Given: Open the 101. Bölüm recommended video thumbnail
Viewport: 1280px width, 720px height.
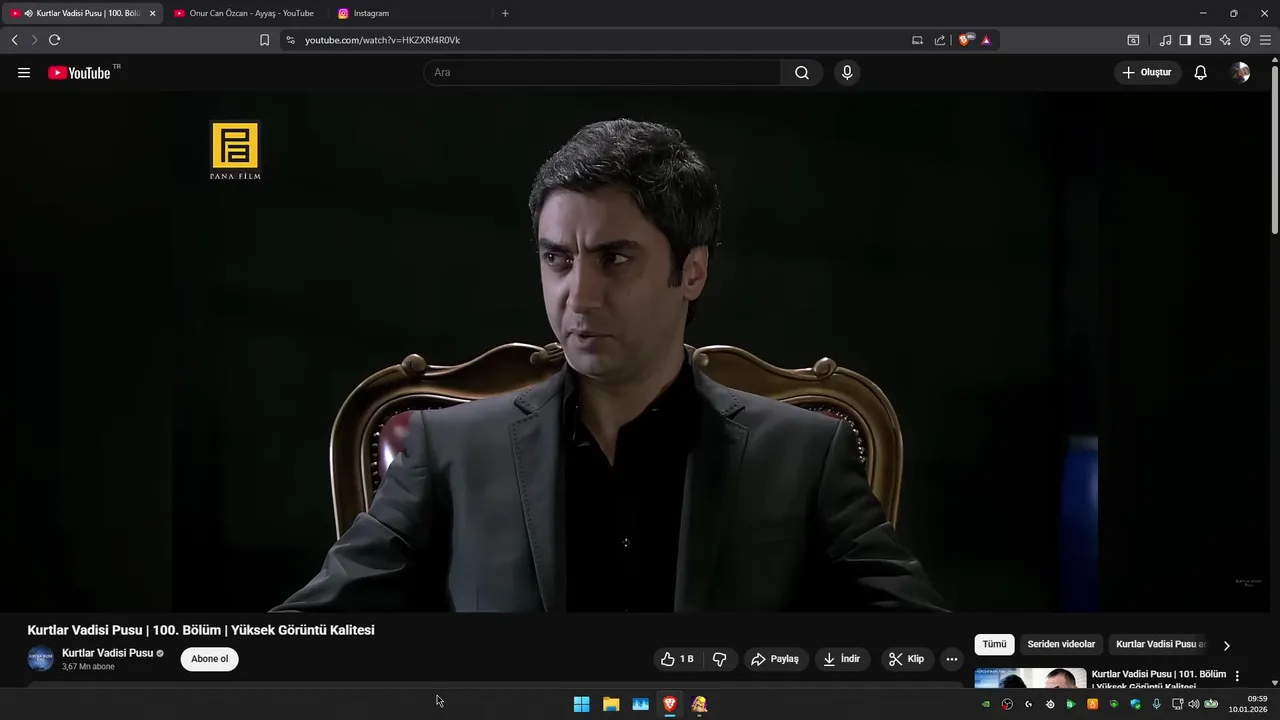Looking at the screenshot, I should [1030, 678].
